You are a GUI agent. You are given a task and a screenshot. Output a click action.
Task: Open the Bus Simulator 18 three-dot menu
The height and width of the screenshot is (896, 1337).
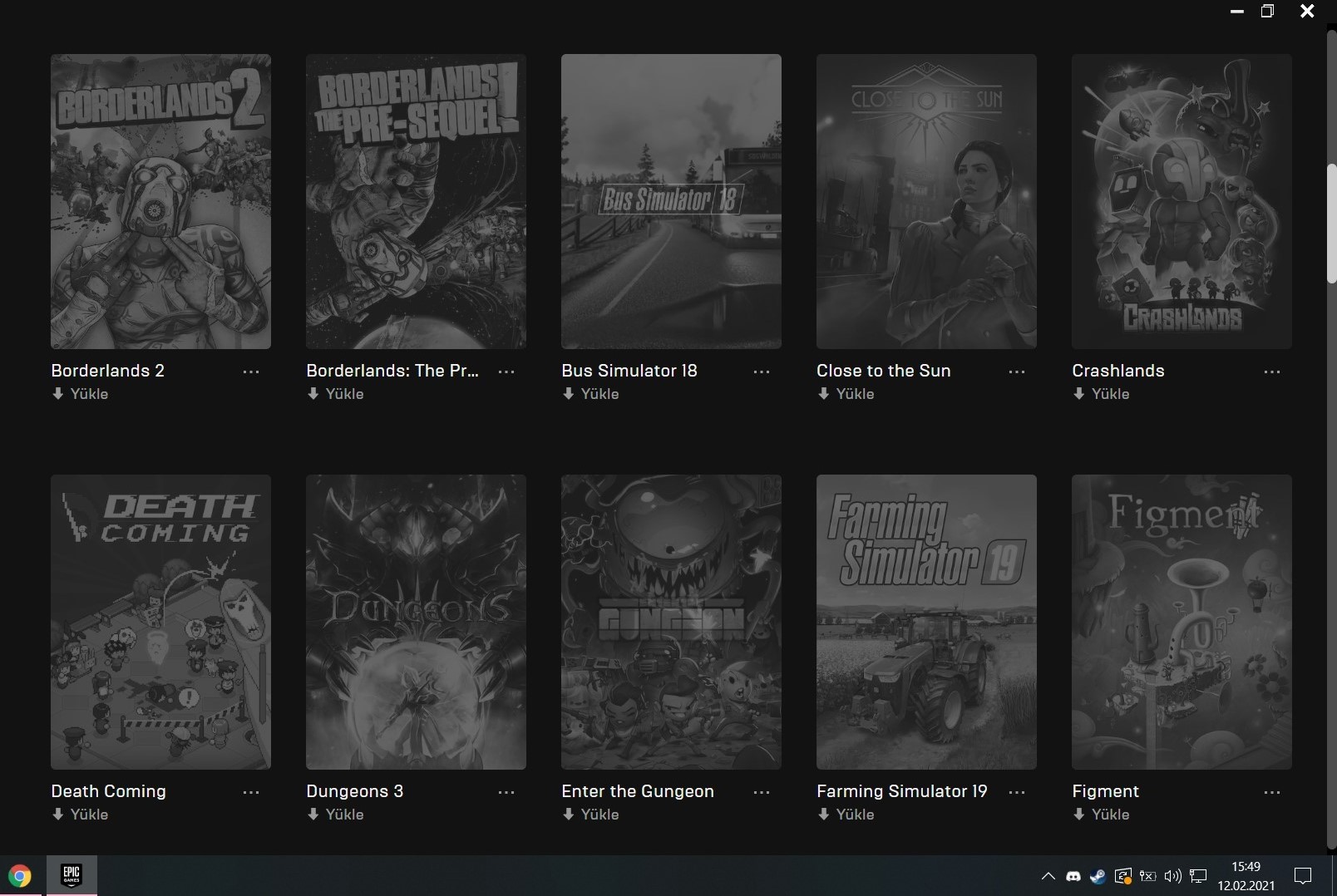[762, 372]
